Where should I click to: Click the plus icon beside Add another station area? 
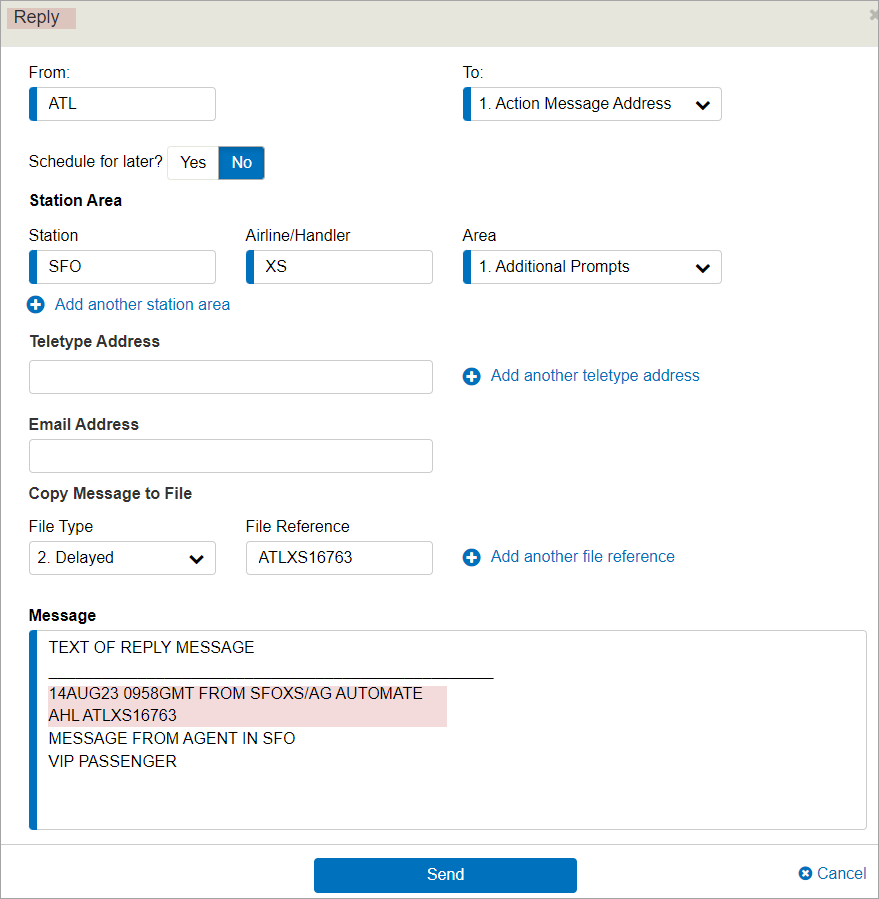[36, 304]
